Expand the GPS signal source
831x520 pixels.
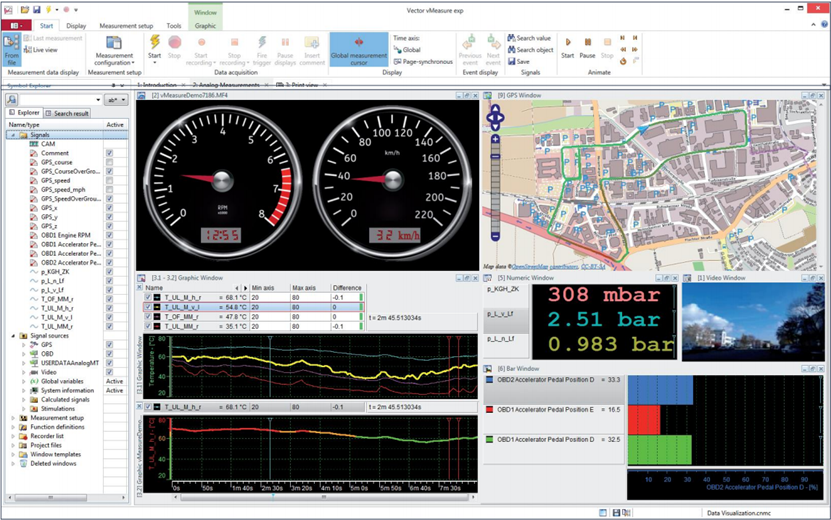pyautogui.click(x=23, y=345)
